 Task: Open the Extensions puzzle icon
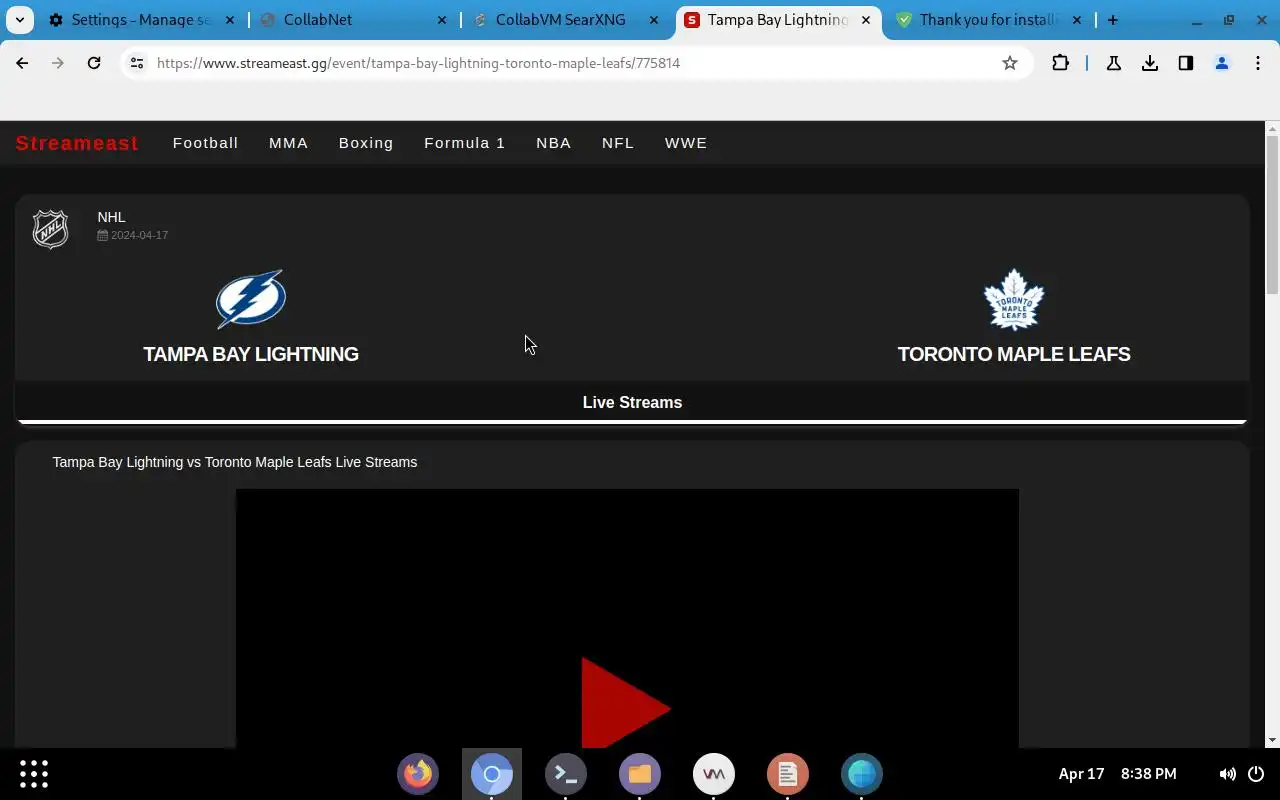point(1061,63)
